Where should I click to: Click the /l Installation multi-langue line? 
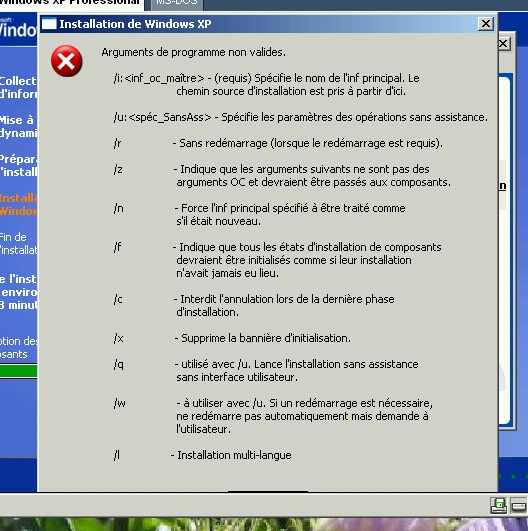click(203, 455)
